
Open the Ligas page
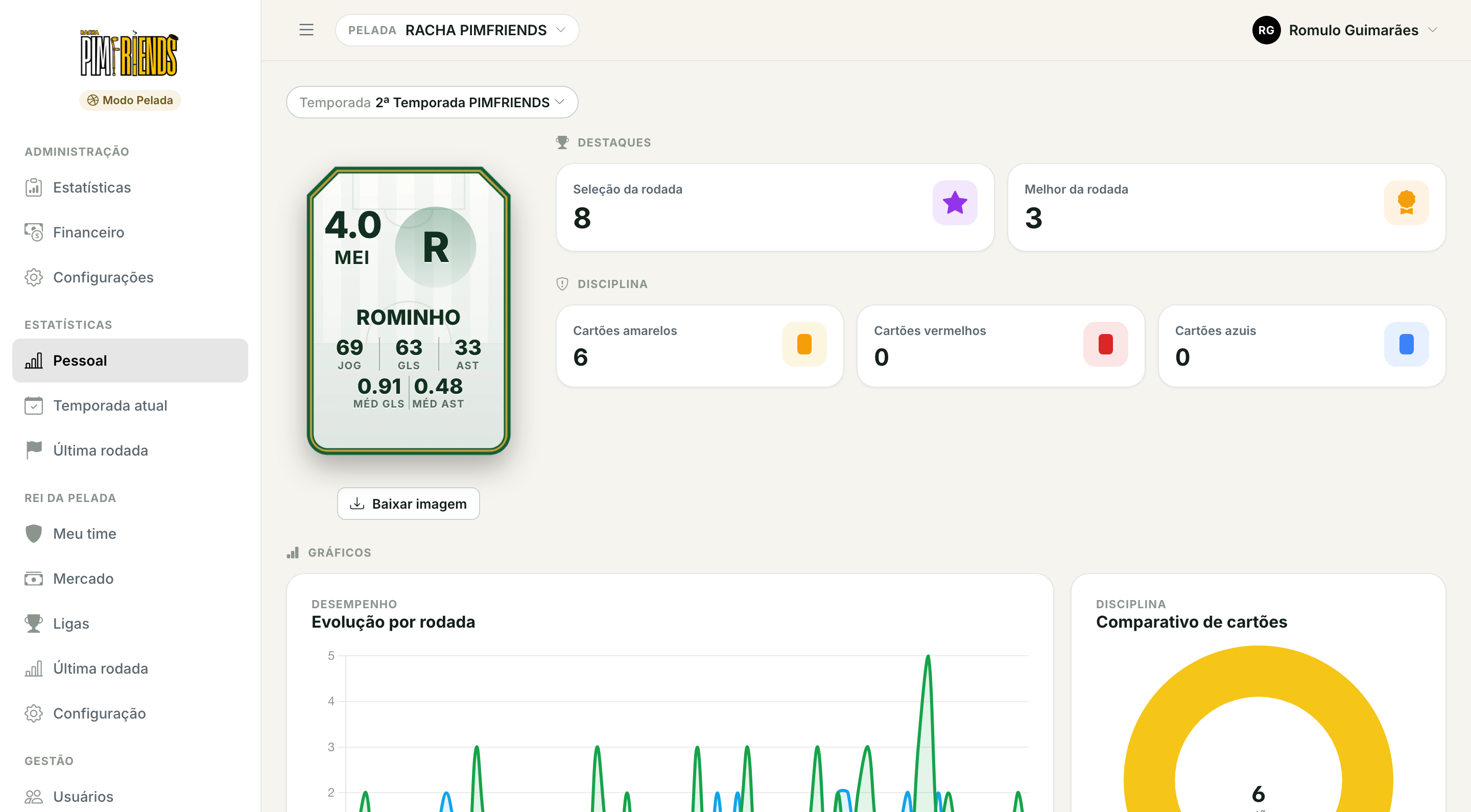[130, 623]
